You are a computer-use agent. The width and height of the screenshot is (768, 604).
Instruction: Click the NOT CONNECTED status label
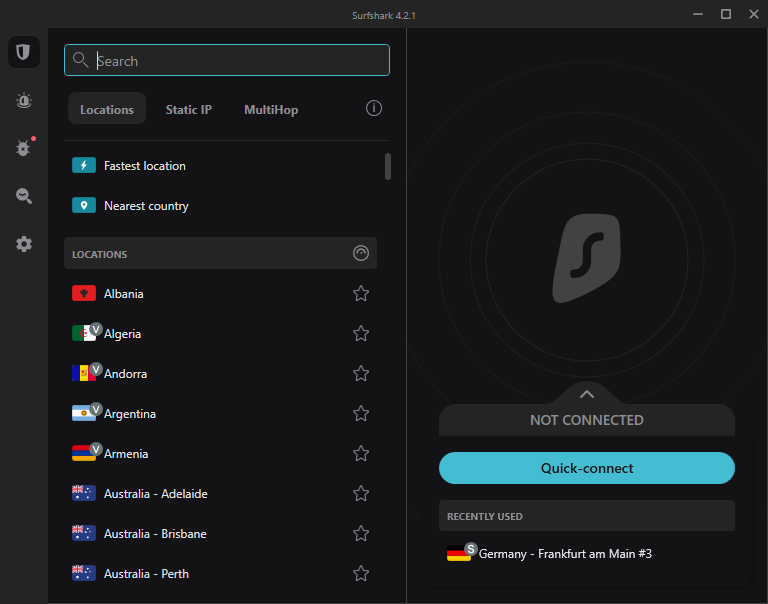[587, 420]
